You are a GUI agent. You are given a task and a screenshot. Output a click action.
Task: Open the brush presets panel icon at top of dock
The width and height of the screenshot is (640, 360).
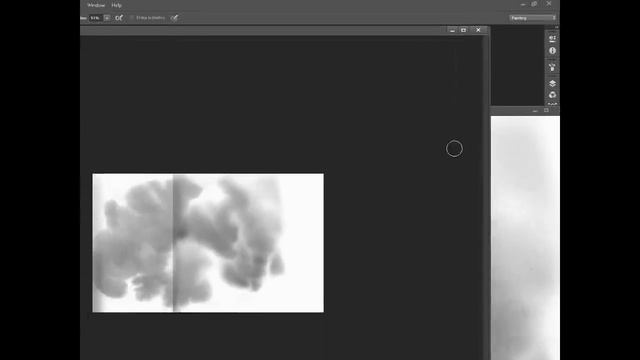[552, 38]
